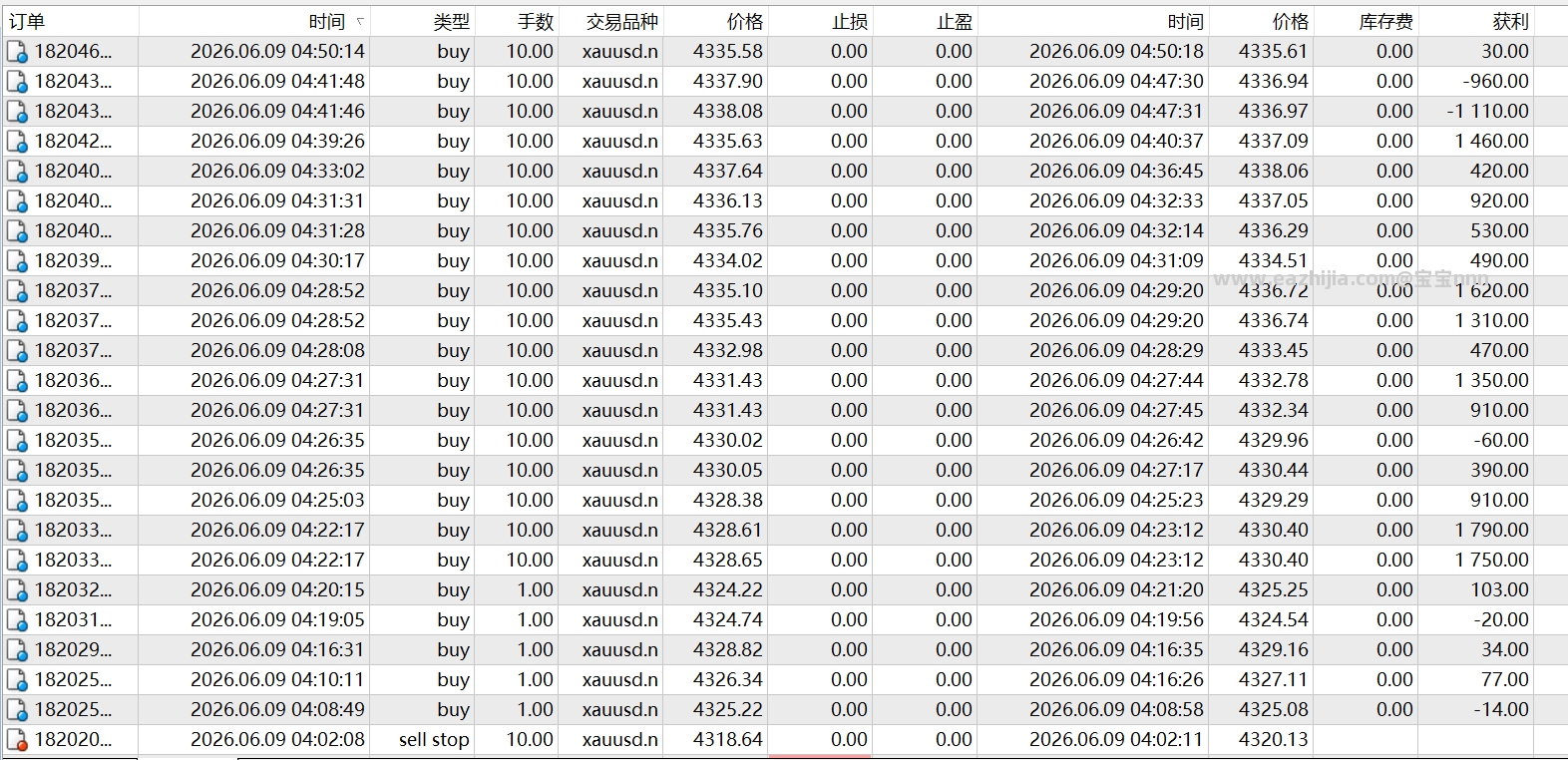This screenshot has height=760, width=1568.
Task: Click the order icon for order 182046
Action: [x=17, y=52]
